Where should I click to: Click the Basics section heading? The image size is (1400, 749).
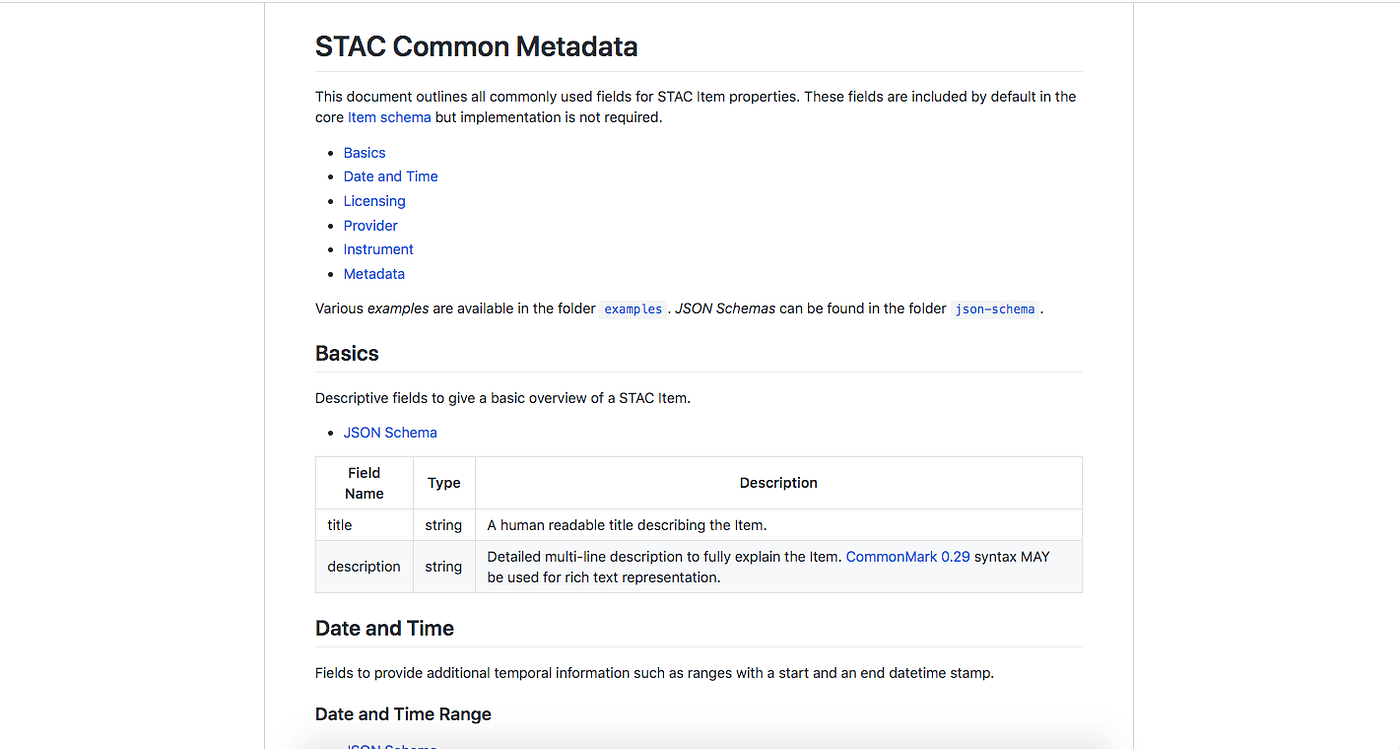tap(347, 353)
